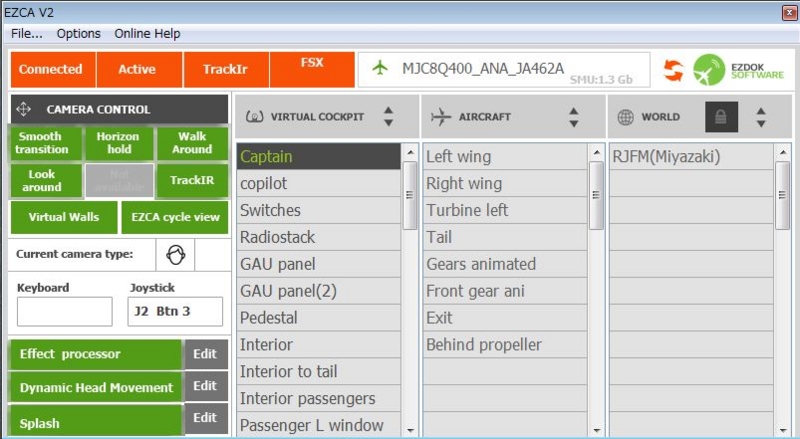Screen dimensions: 800x439
Task: Click the Connected status button
Action: click(x=53, y=69)
